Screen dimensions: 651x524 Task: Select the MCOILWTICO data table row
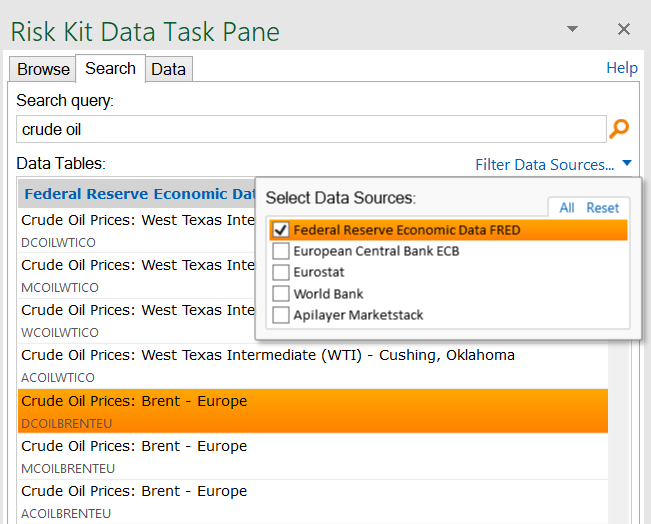click(x=137, y=275)
